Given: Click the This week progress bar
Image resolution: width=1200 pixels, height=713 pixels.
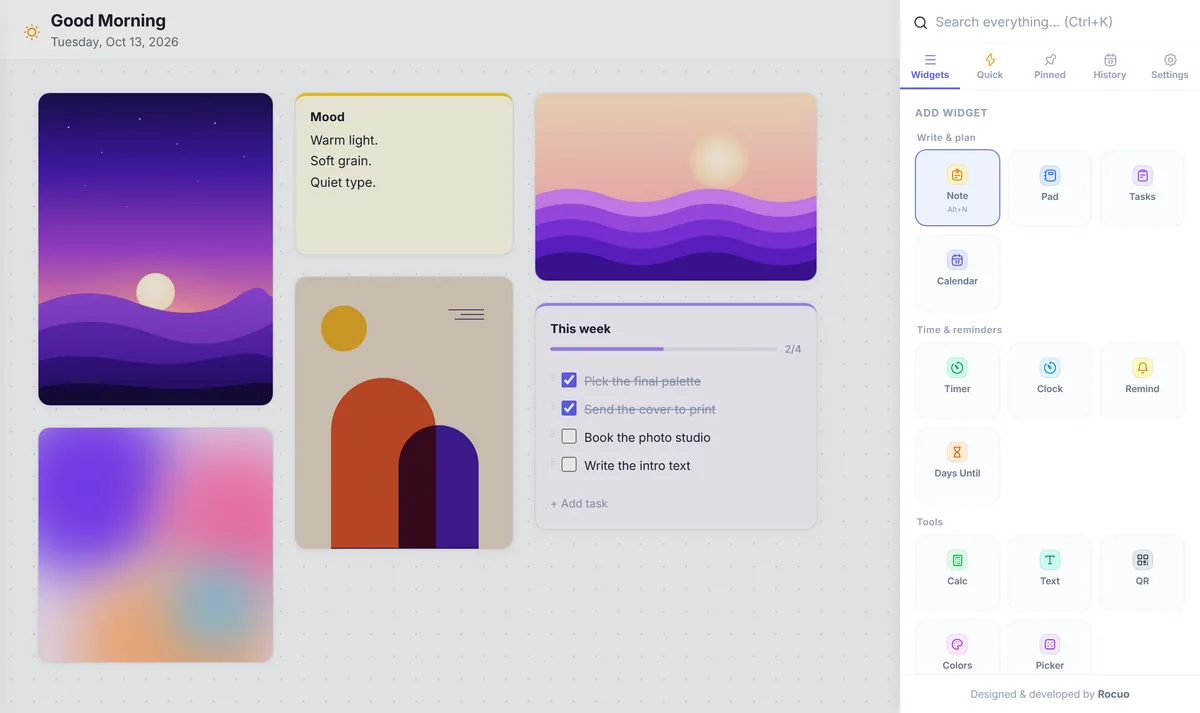Looking at the screenshot, I should click(664, 349).
